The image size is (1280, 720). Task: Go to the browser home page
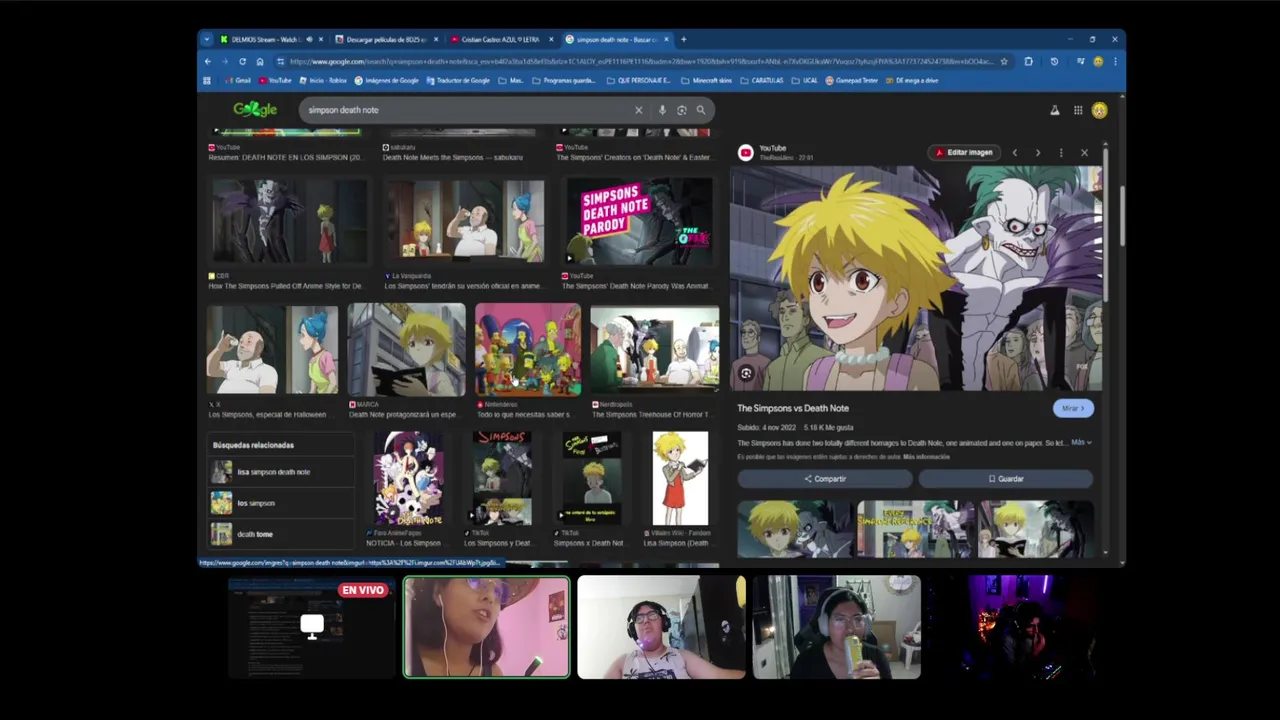pos(260,61)
